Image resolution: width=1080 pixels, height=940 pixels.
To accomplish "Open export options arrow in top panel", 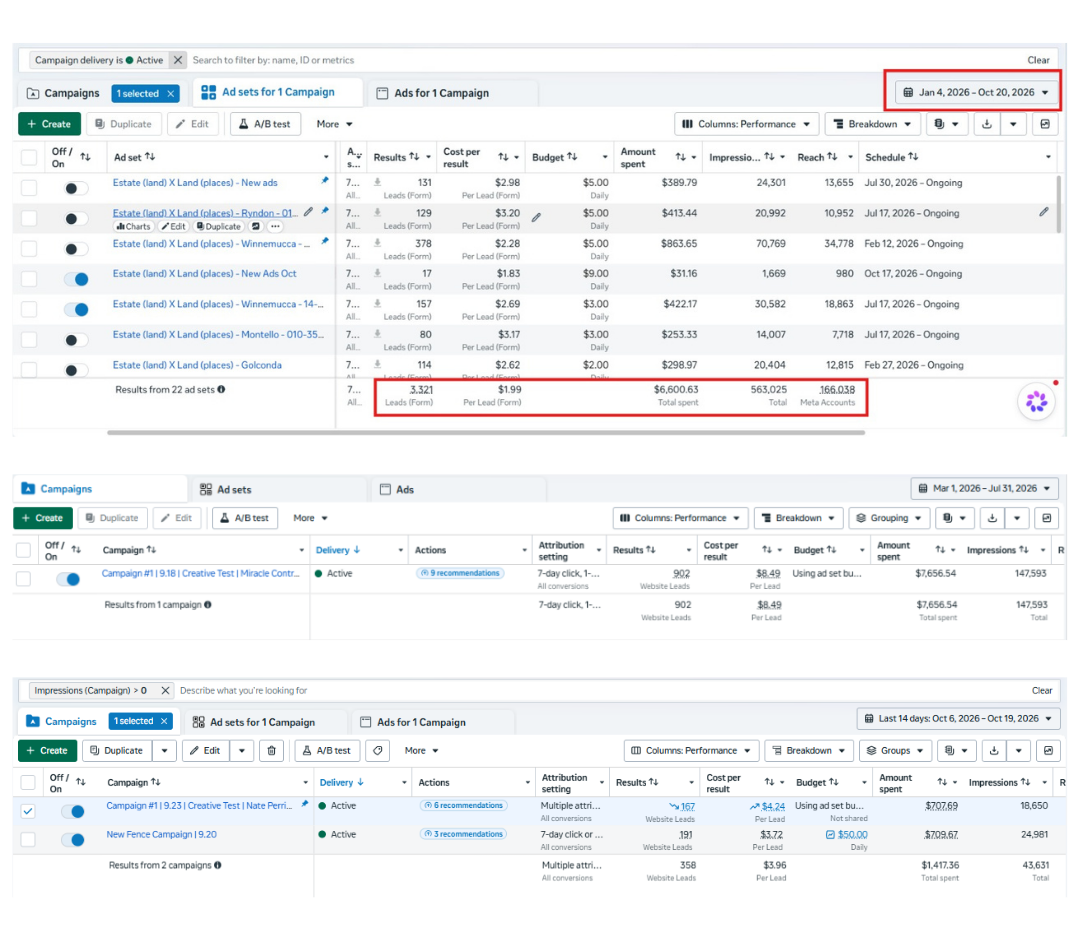I will point(1013,124).
